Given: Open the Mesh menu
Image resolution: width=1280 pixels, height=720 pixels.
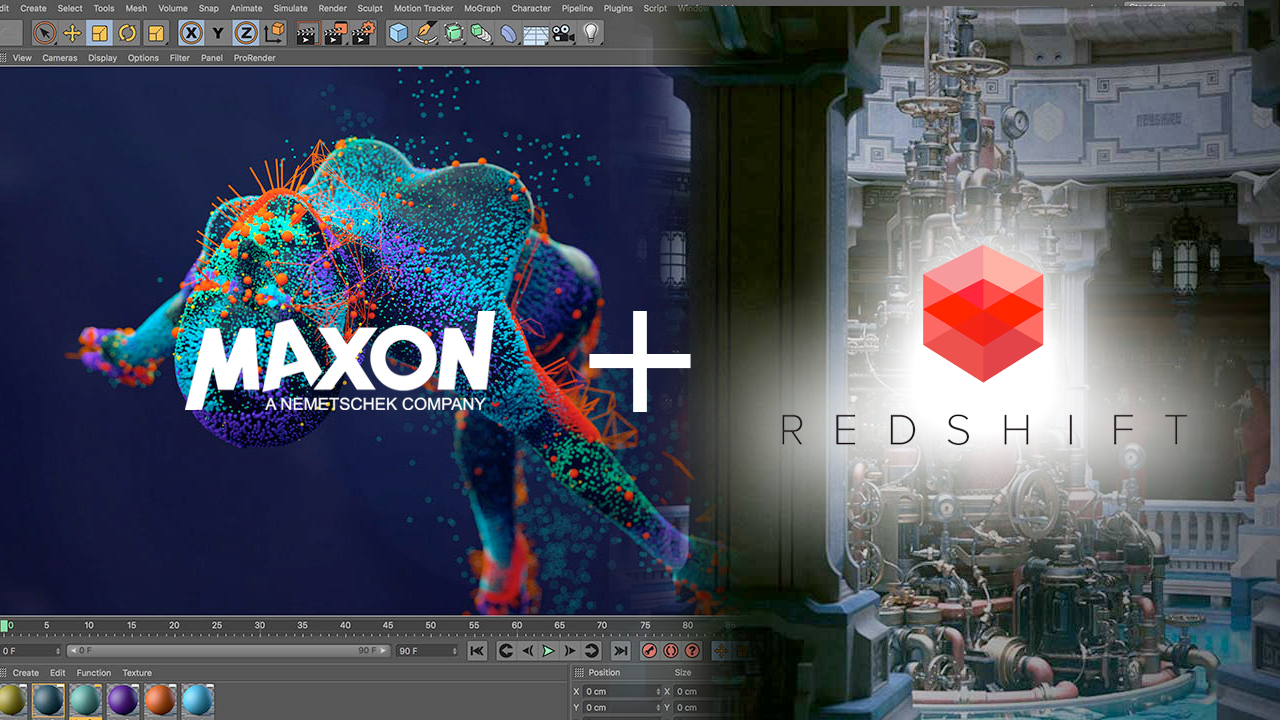Looking at the screenshot, I should point(136,8).
